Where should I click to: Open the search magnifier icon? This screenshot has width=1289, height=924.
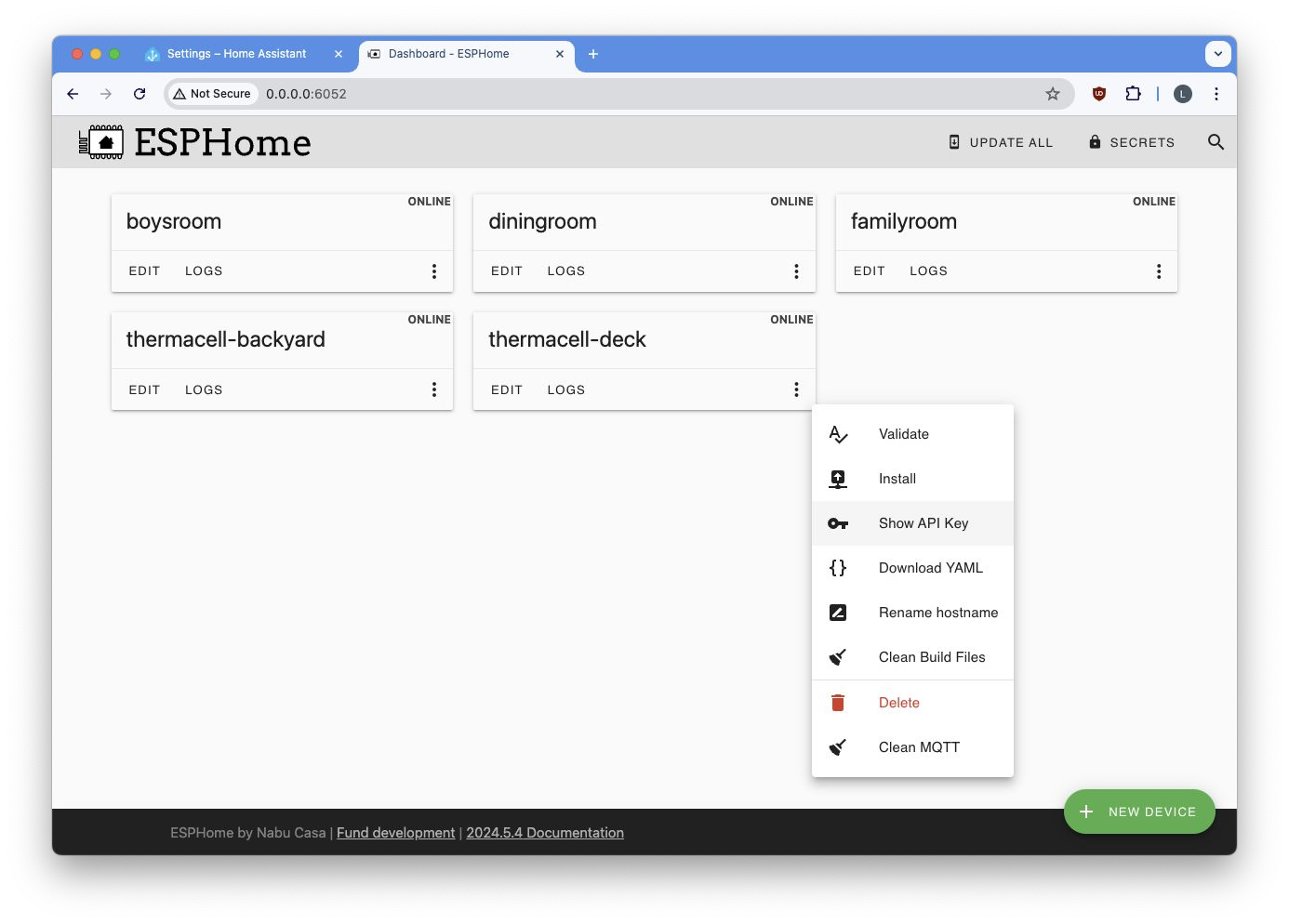(x=1216, y=142)
